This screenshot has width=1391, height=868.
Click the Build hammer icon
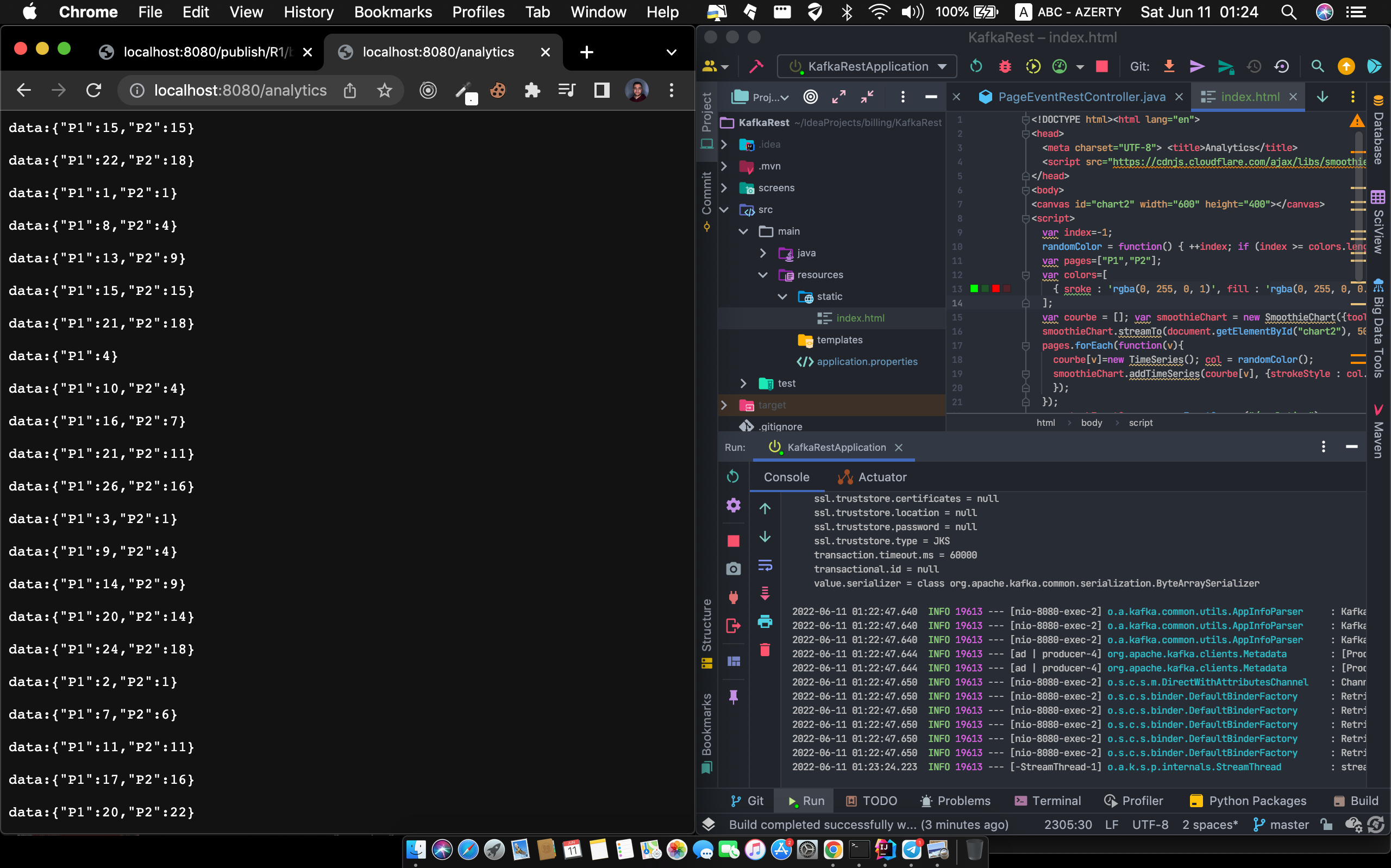pyautogui.click(x=756, y=67)
